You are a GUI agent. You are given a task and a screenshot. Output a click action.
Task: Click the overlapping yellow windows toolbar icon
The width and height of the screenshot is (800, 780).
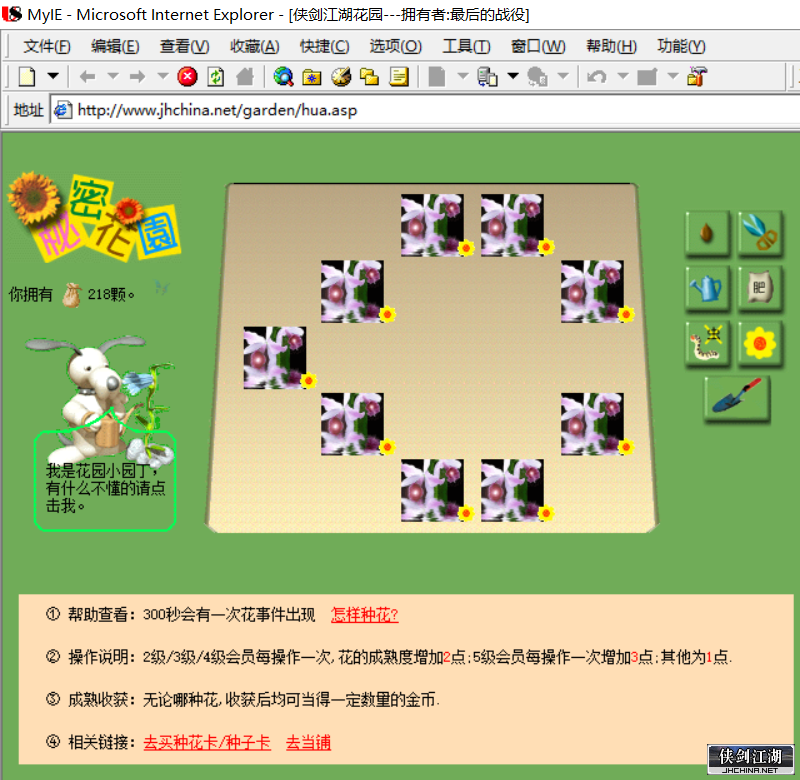click(369, 77)
